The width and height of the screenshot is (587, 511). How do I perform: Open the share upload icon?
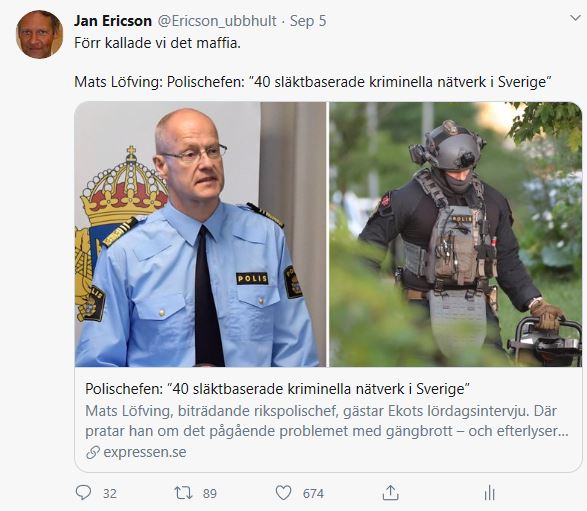pyautogui.click(x=390, y=493)
